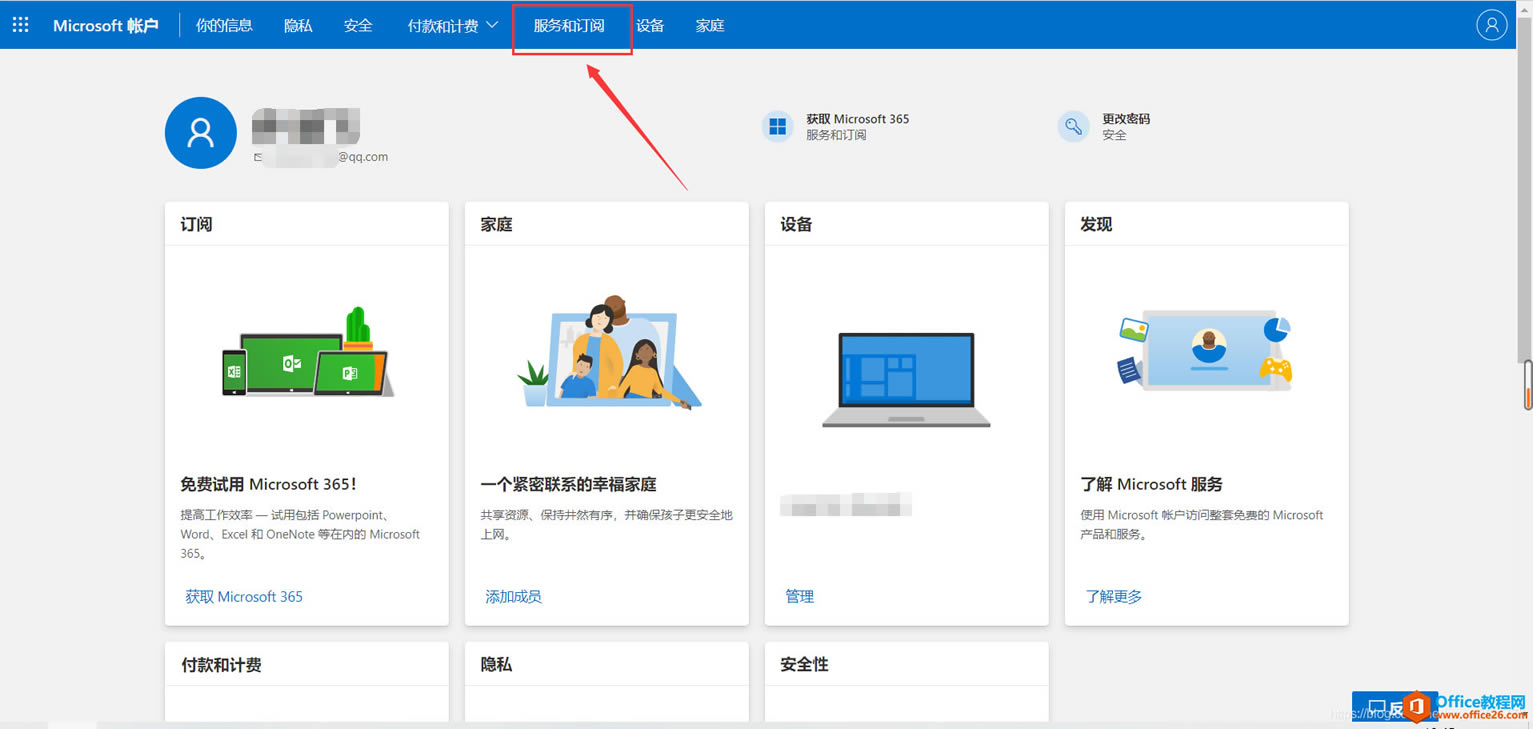Navigate to 安全 from the top bar
This screenshot has width=1533, height=729.
[357, 25]
